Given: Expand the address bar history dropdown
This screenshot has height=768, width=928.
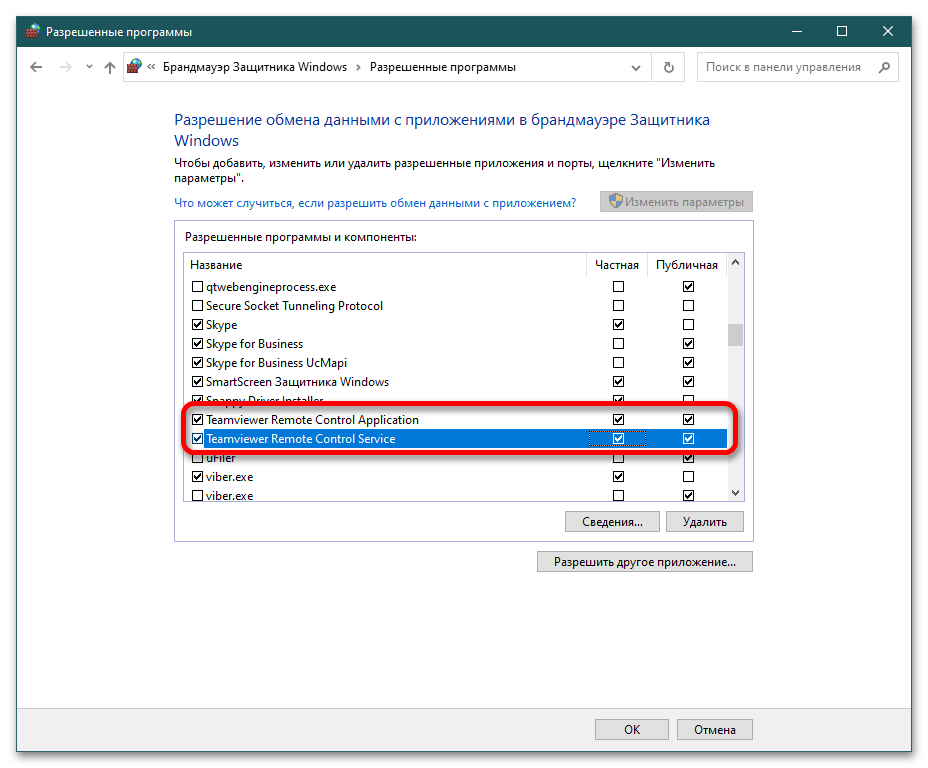Looking at the screenshot, I should 636,68.
